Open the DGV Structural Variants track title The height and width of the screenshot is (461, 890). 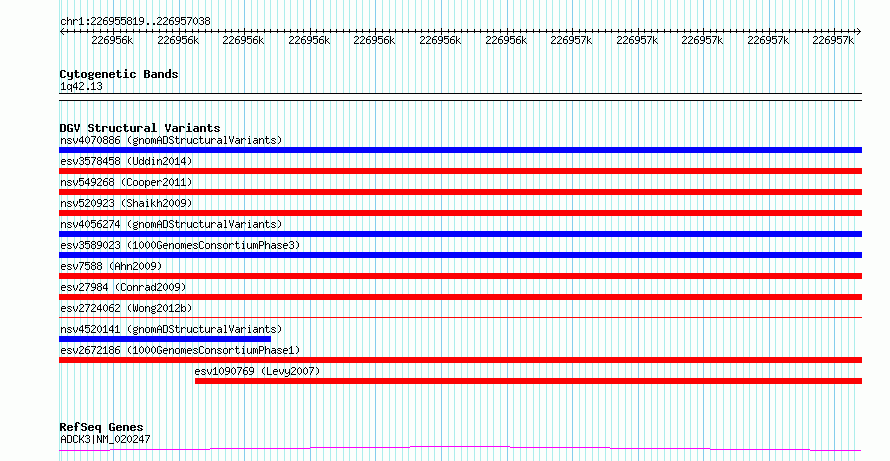point(140,128)
